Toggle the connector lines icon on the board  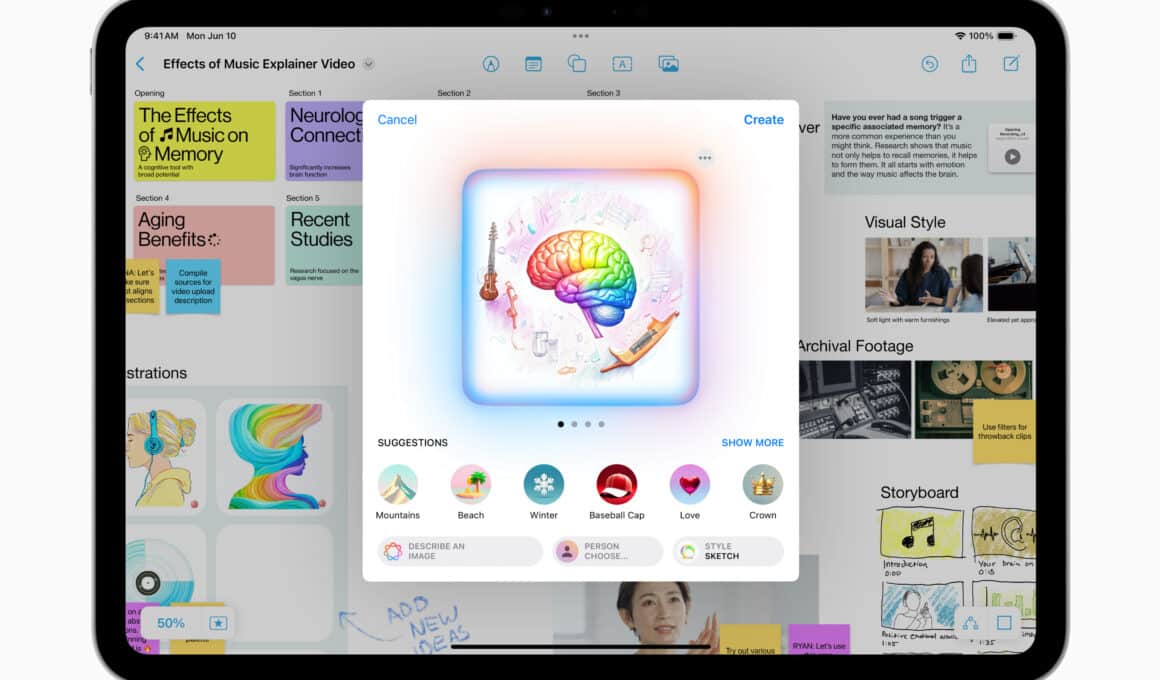coord(971,623)
